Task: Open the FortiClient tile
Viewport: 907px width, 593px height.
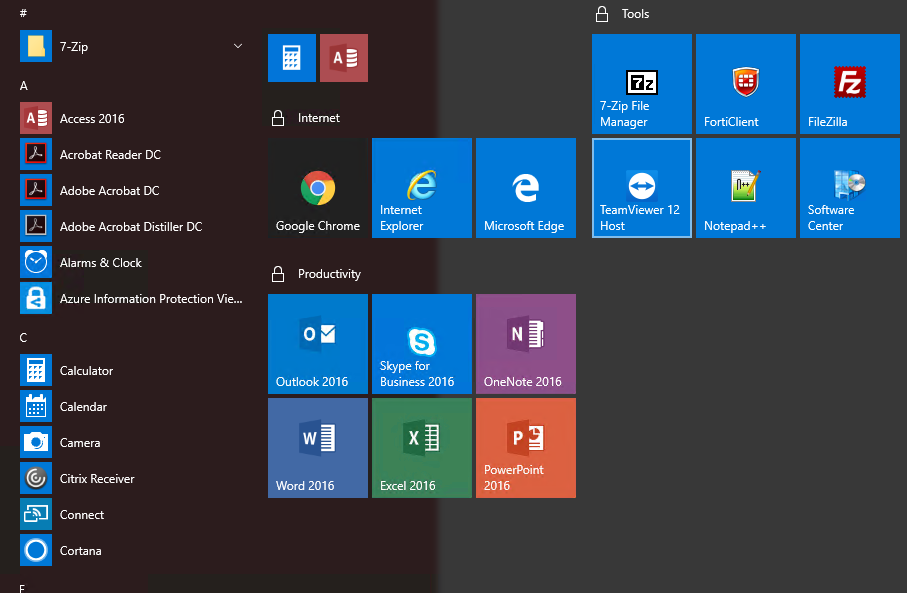Action: coord(745,84)
